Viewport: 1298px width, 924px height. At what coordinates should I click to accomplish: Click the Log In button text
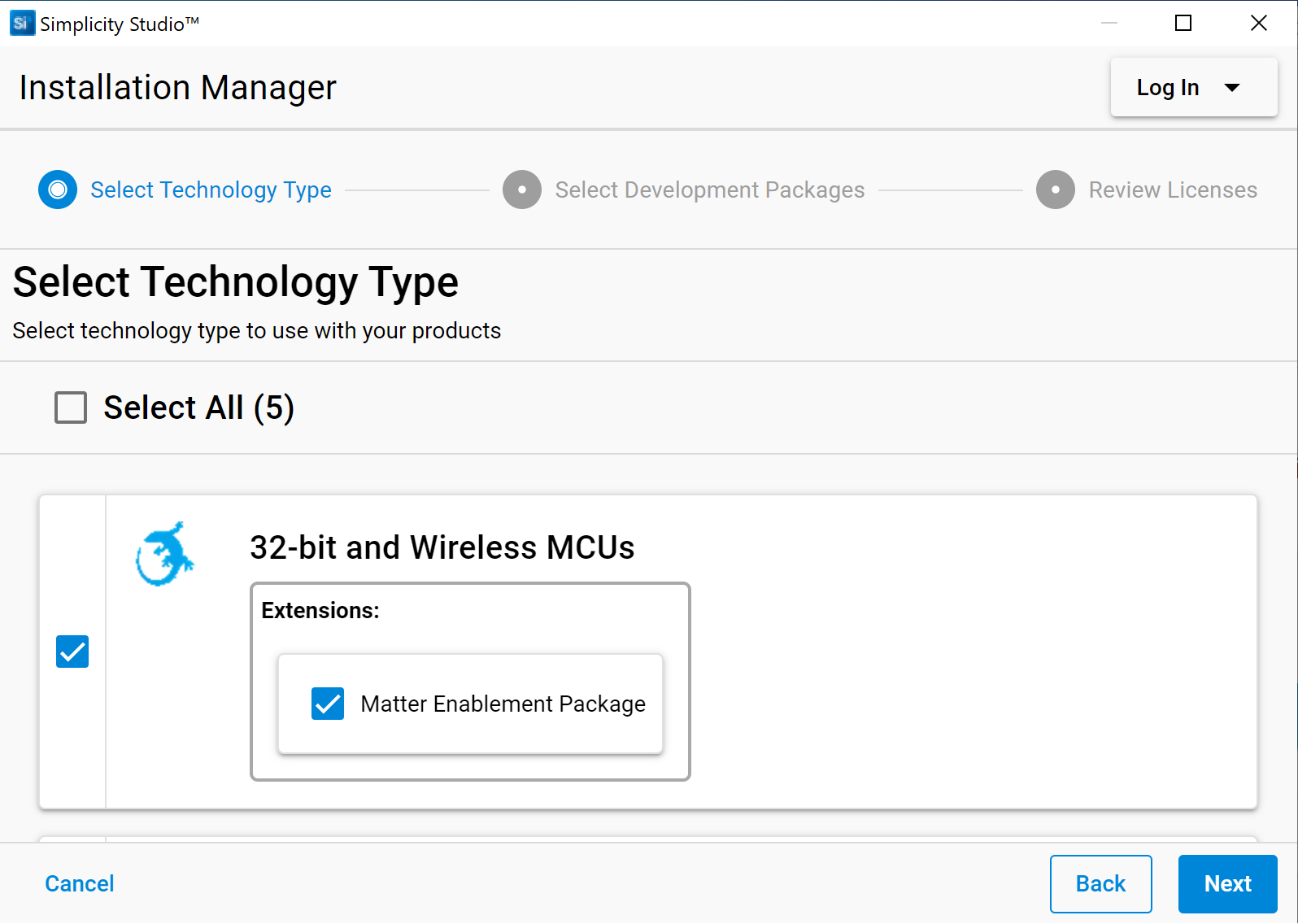pyautogui.click(x=1168, y=88)
